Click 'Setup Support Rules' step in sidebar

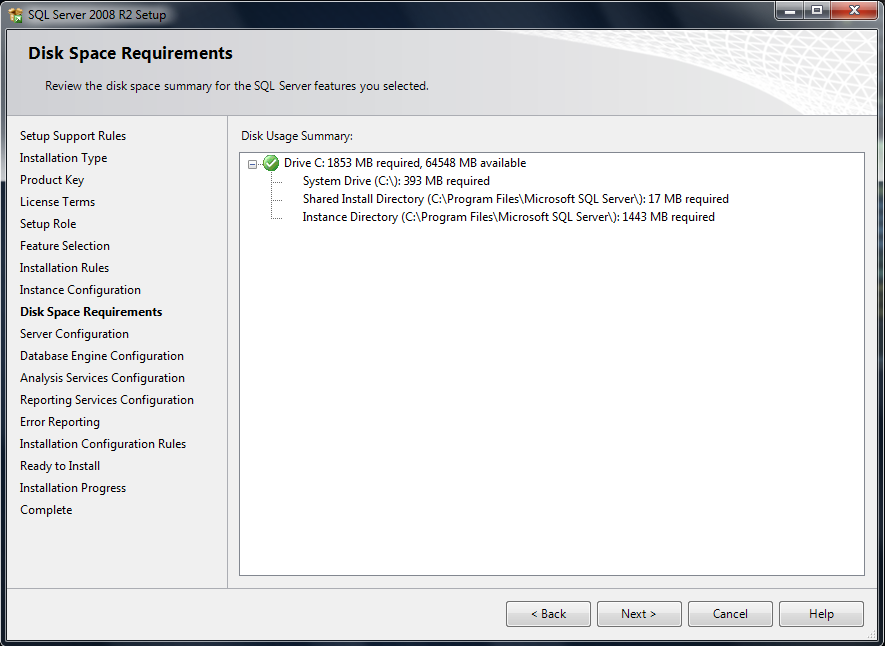click(73, 136)
